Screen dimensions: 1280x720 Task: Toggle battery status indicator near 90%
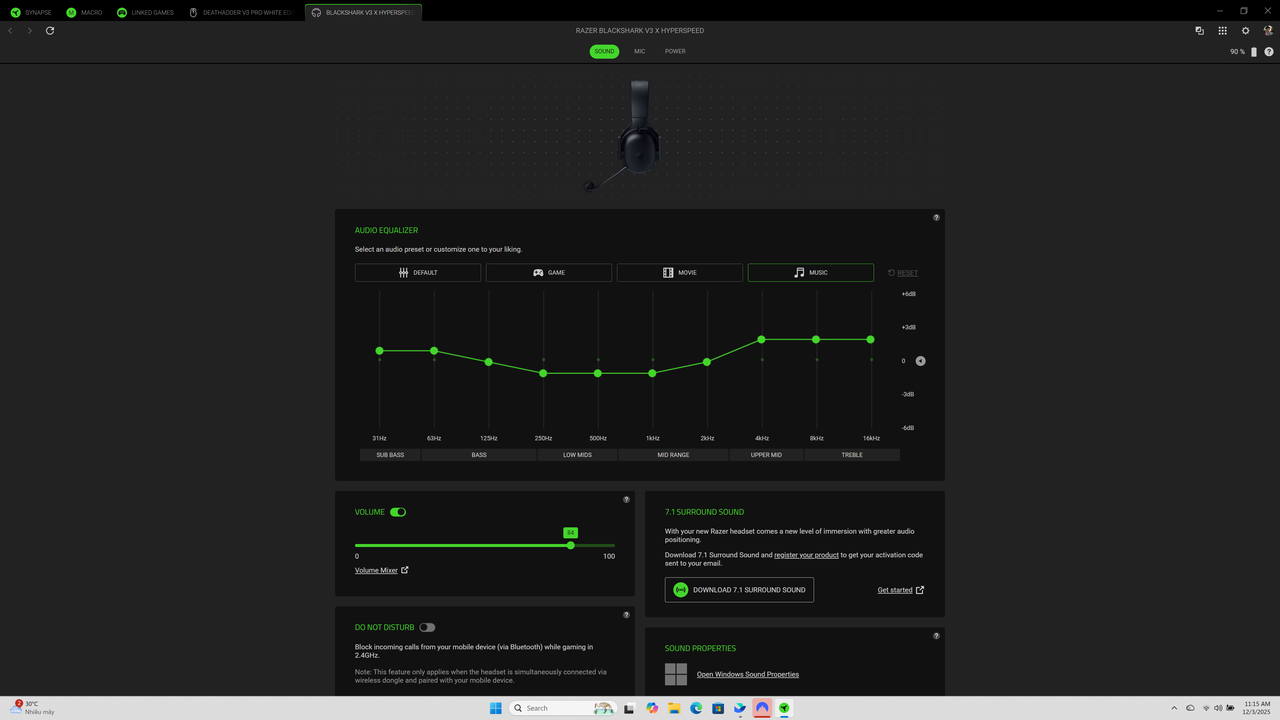coord(1253,51)
